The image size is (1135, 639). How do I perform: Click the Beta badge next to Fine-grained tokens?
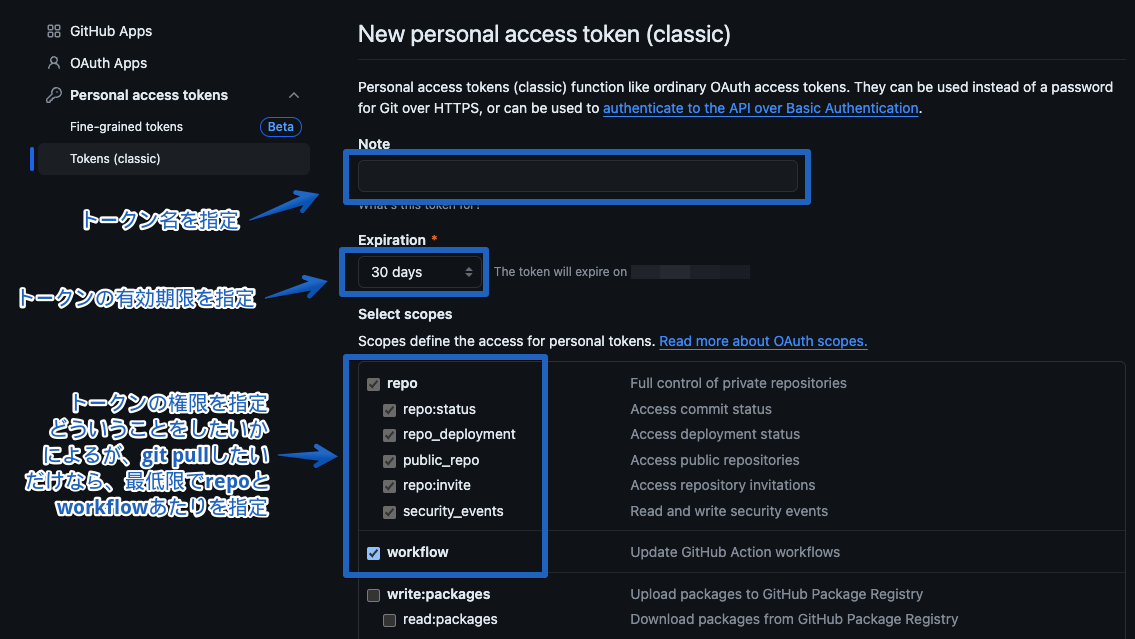(x=280, y=126)
